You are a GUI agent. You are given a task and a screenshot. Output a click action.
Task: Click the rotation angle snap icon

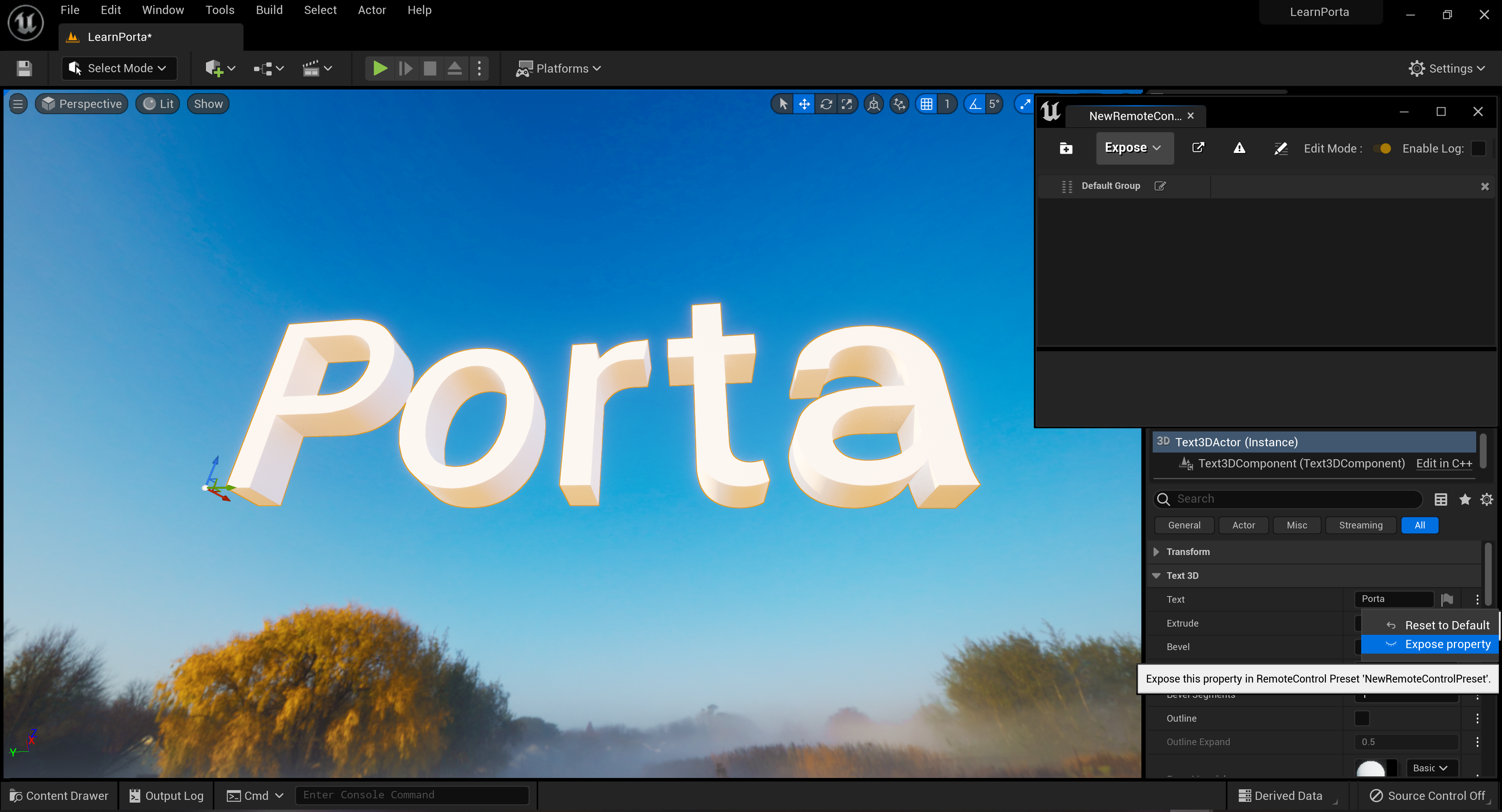pyautogui.click(x=974, y=104)
